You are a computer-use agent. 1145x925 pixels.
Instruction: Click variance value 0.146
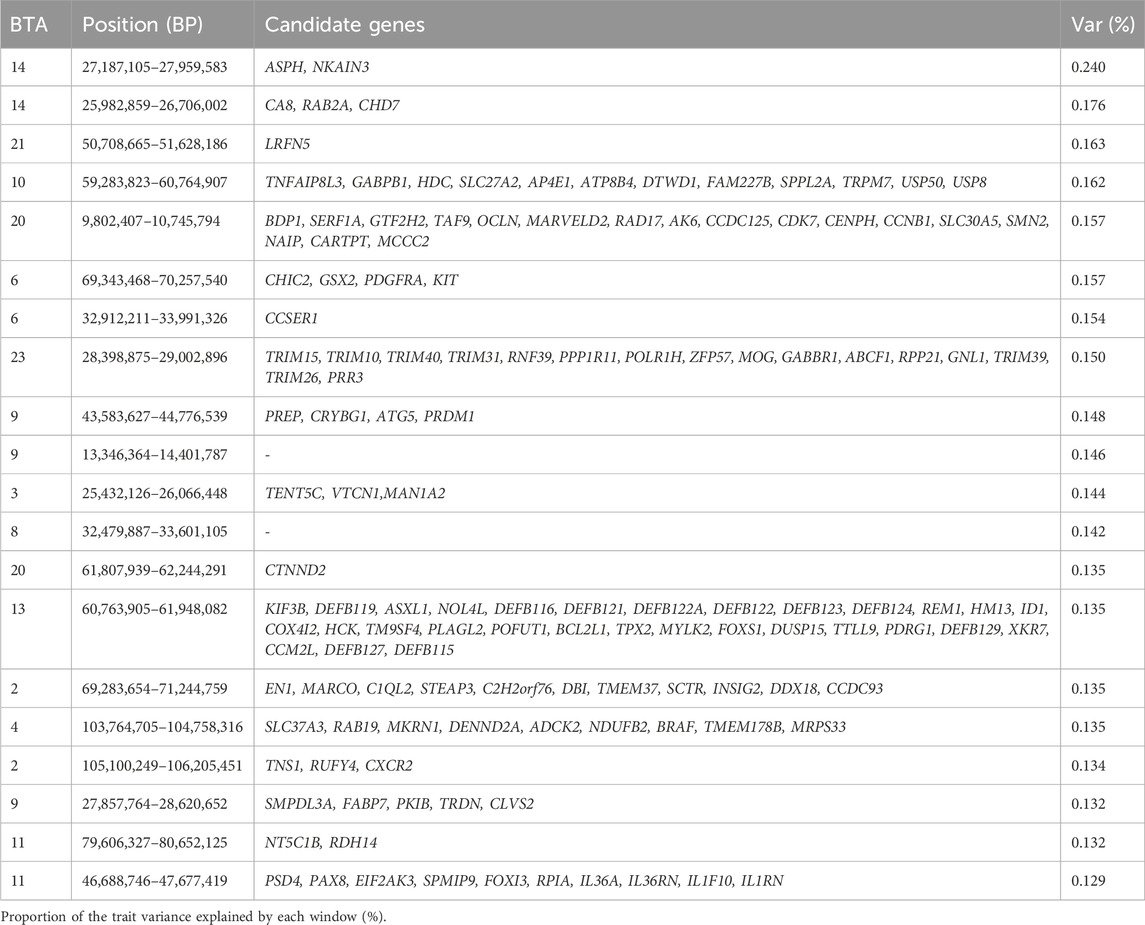(x=1088, y=455)
